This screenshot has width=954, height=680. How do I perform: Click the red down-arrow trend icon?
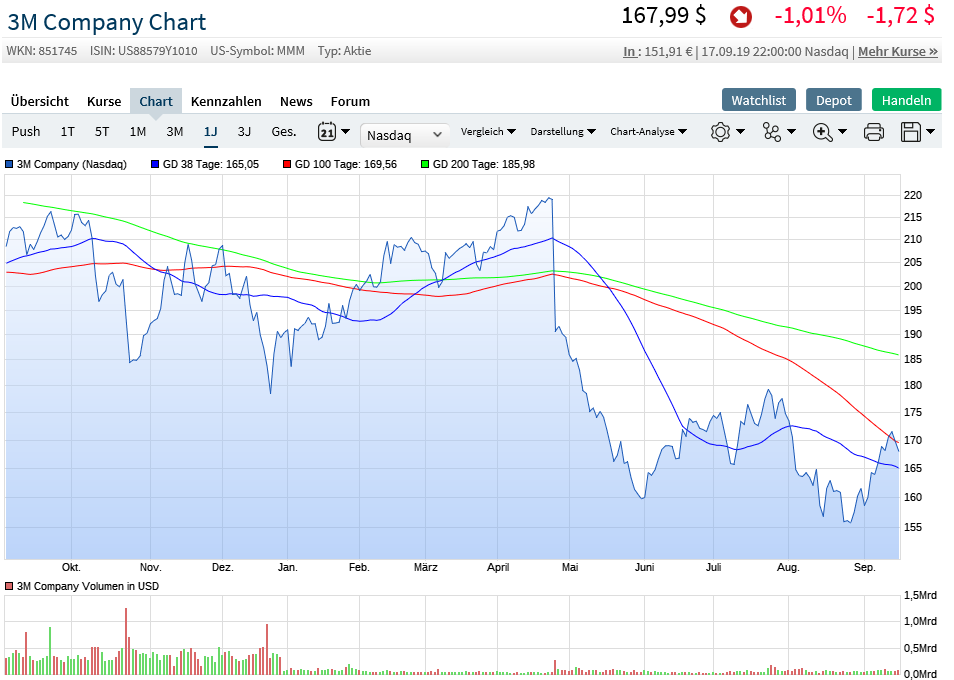click(x=741, y=17)
